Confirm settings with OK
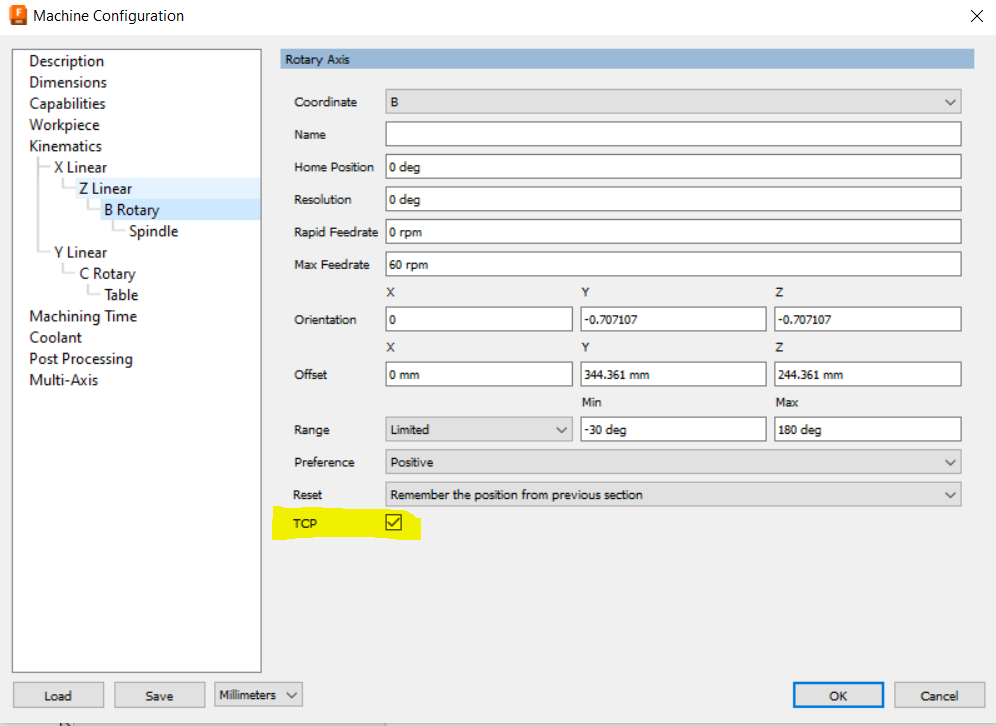The image size is (996, 726). 838,694
